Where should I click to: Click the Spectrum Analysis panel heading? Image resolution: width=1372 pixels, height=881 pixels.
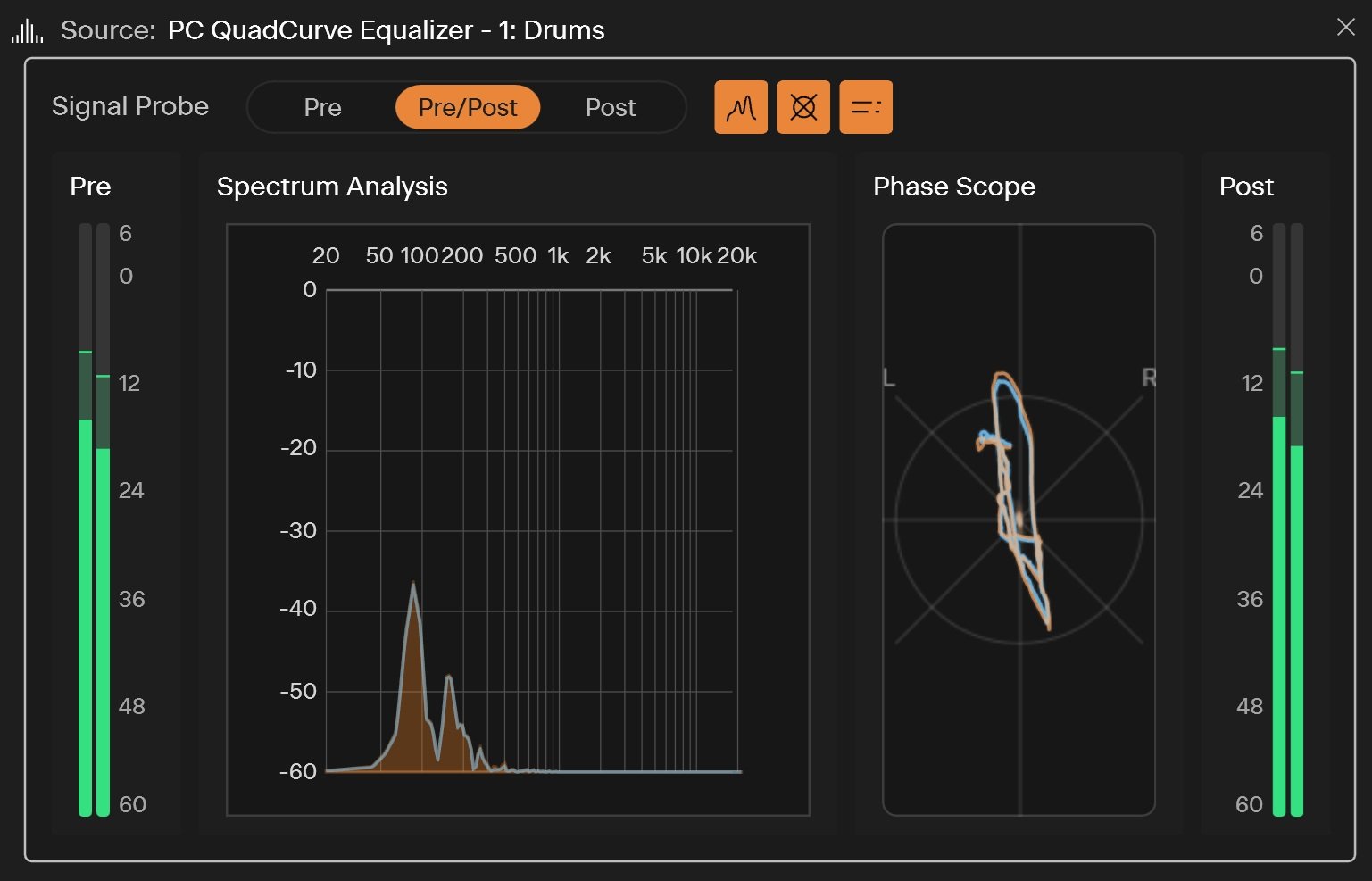[332, 187]
